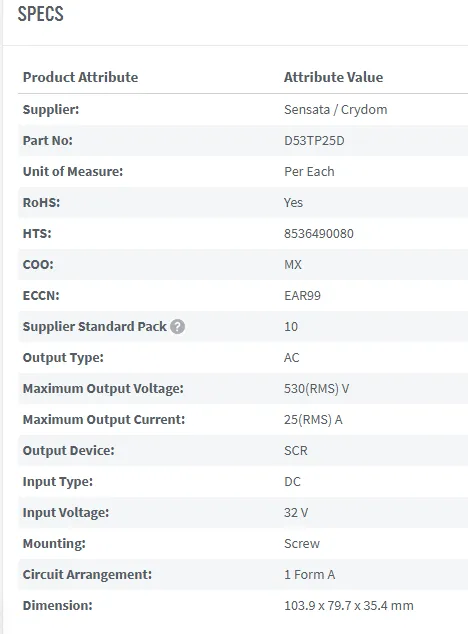Click the Attribute Value column header
The height and width of the screenshot is (634, 468).
[x=333, y=77]
